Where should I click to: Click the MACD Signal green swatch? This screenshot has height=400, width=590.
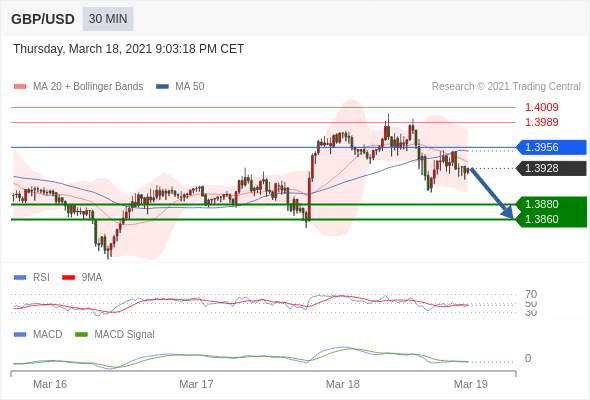81,335
